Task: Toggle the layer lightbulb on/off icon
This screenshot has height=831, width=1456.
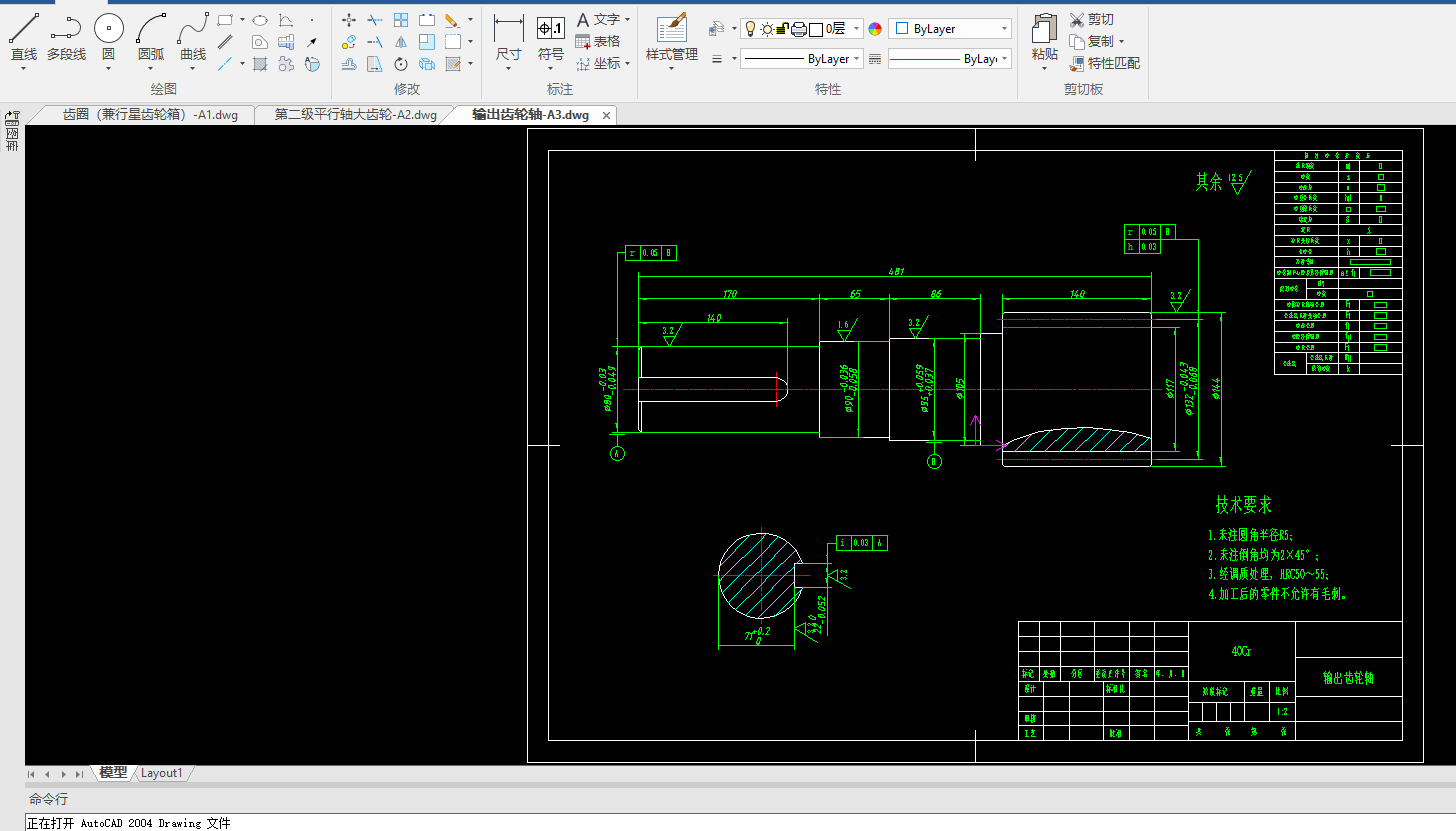Action: pos(750,29)
